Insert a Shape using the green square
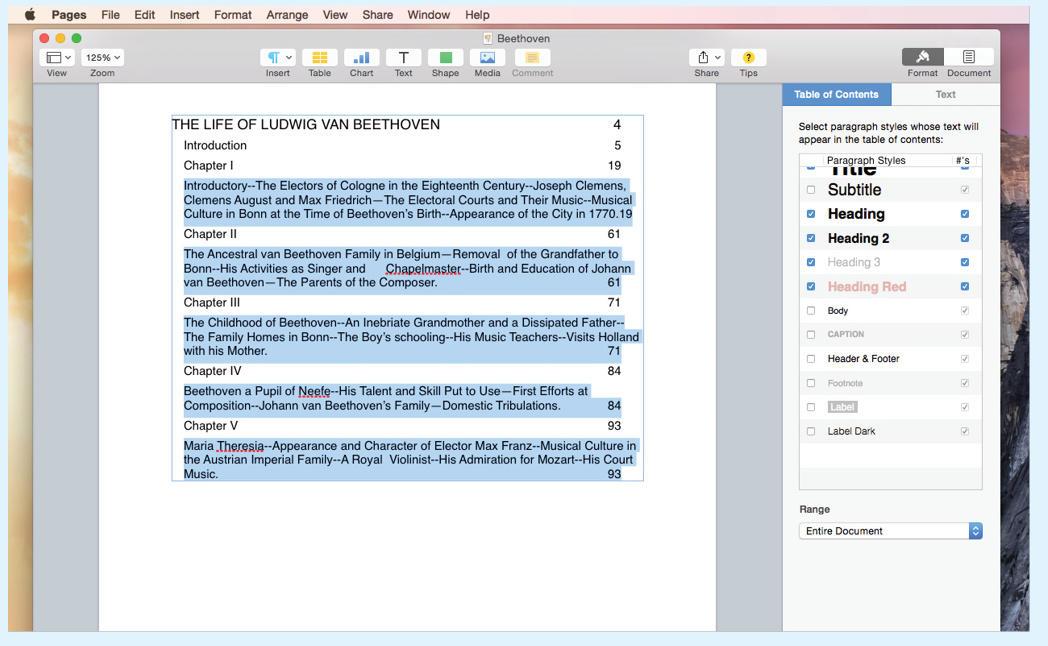This screenshot has width=1048, height=646. 445,57
